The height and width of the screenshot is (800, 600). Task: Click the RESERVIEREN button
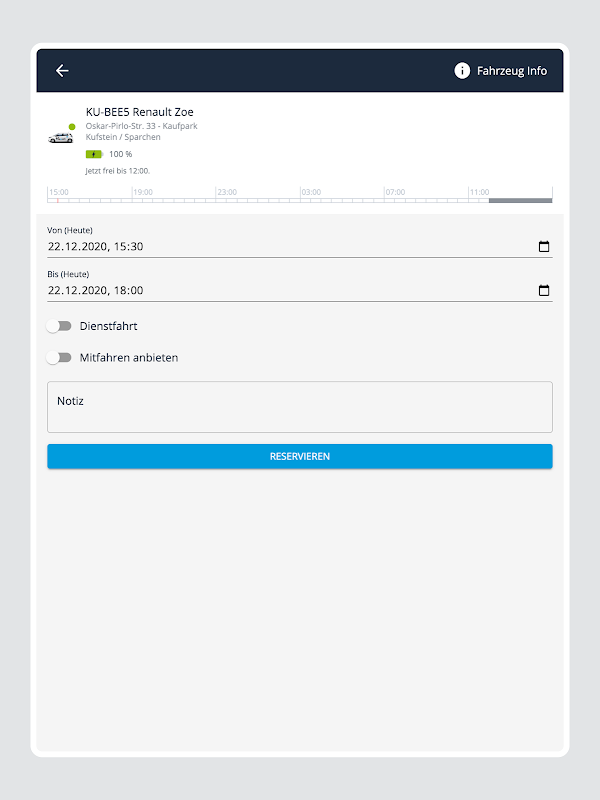point(299,456)
